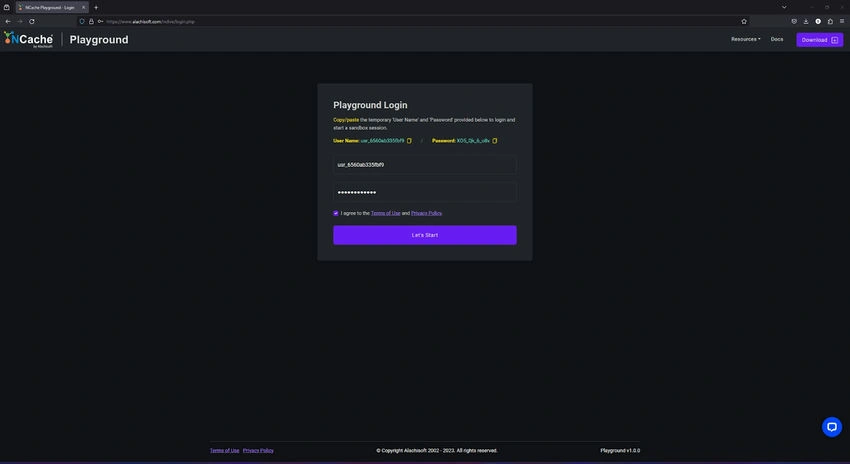Open Terms of Use in login form
This screenshot has width=850, height=464.
(x=385, y=214)
